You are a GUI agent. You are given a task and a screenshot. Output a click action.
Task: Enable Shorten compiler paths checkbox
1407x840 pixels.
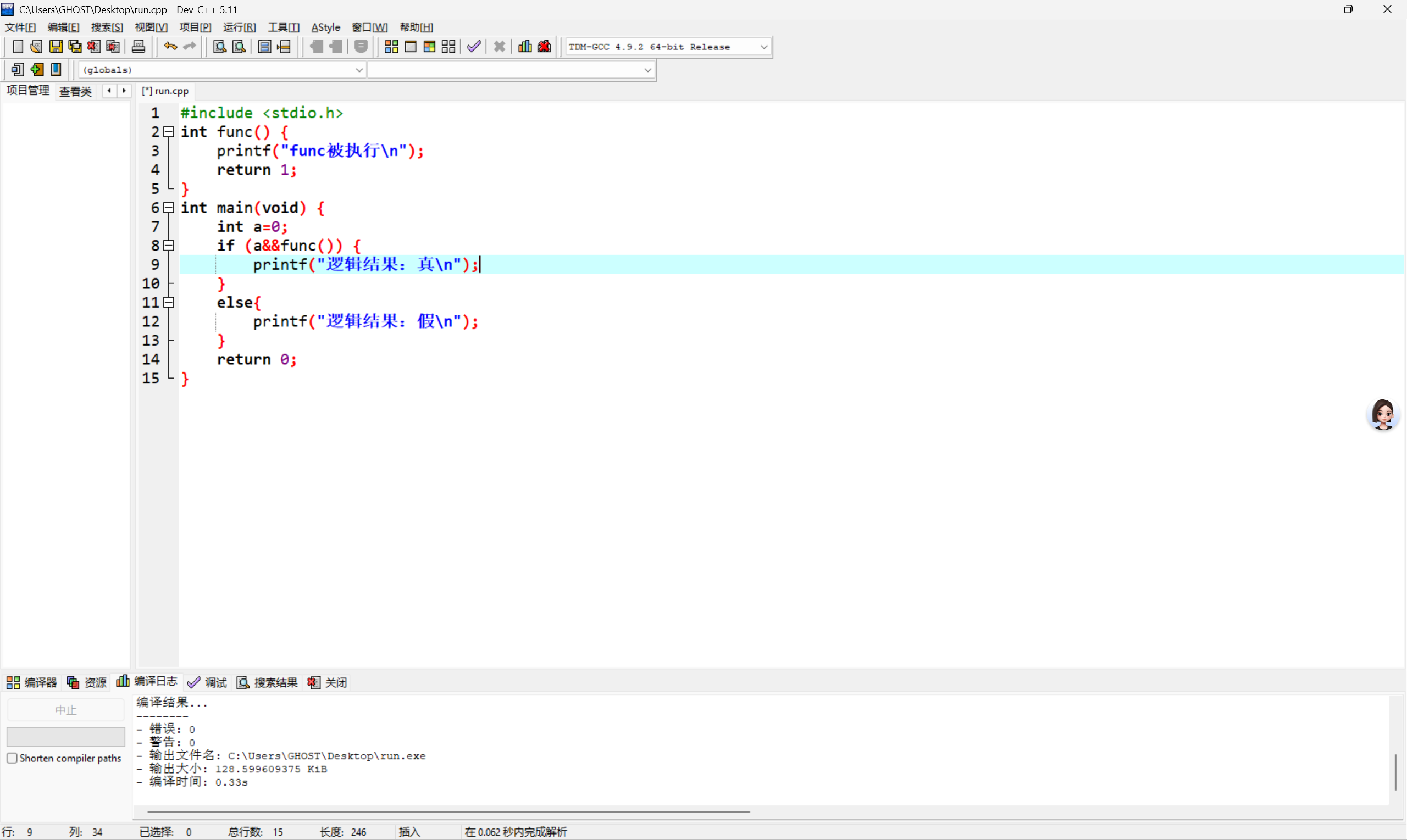(x=12, y=758)
